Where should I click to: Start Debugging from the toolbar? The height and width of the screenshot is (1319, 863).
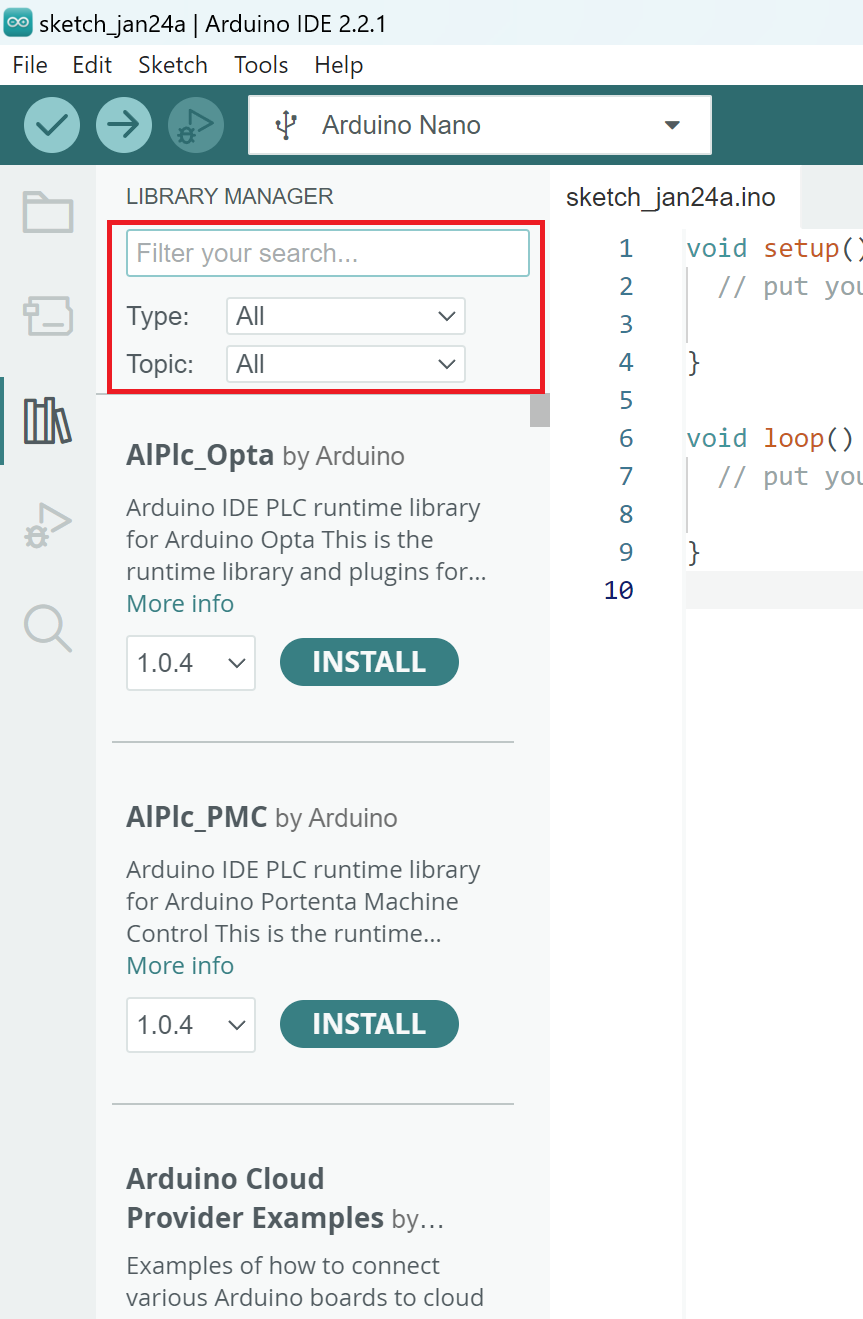pos(196,125)
